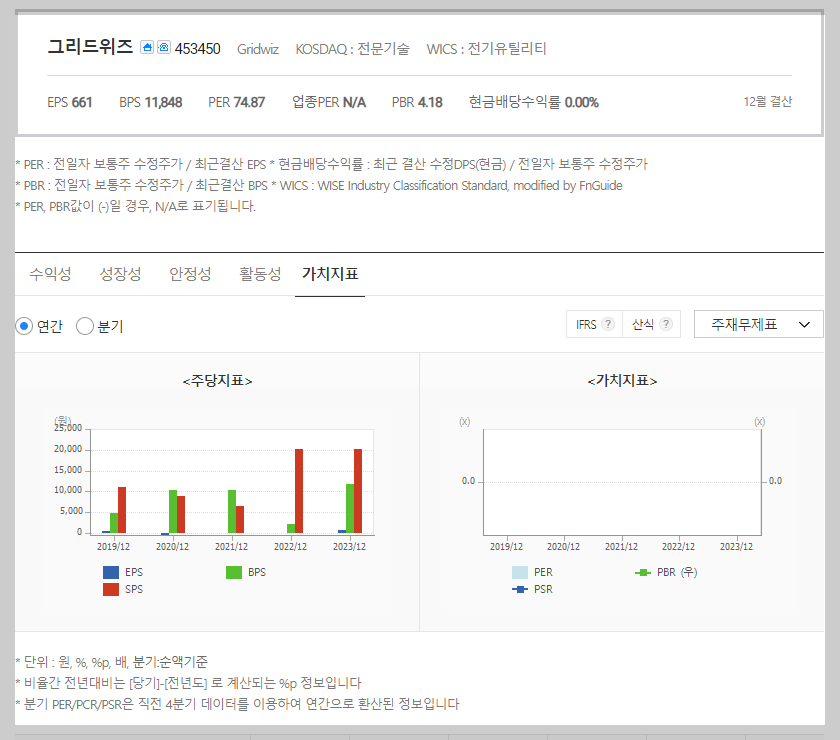
Task: Switch to the 성장성 tab
Action: pyautogui.click(x=121, y=274)
